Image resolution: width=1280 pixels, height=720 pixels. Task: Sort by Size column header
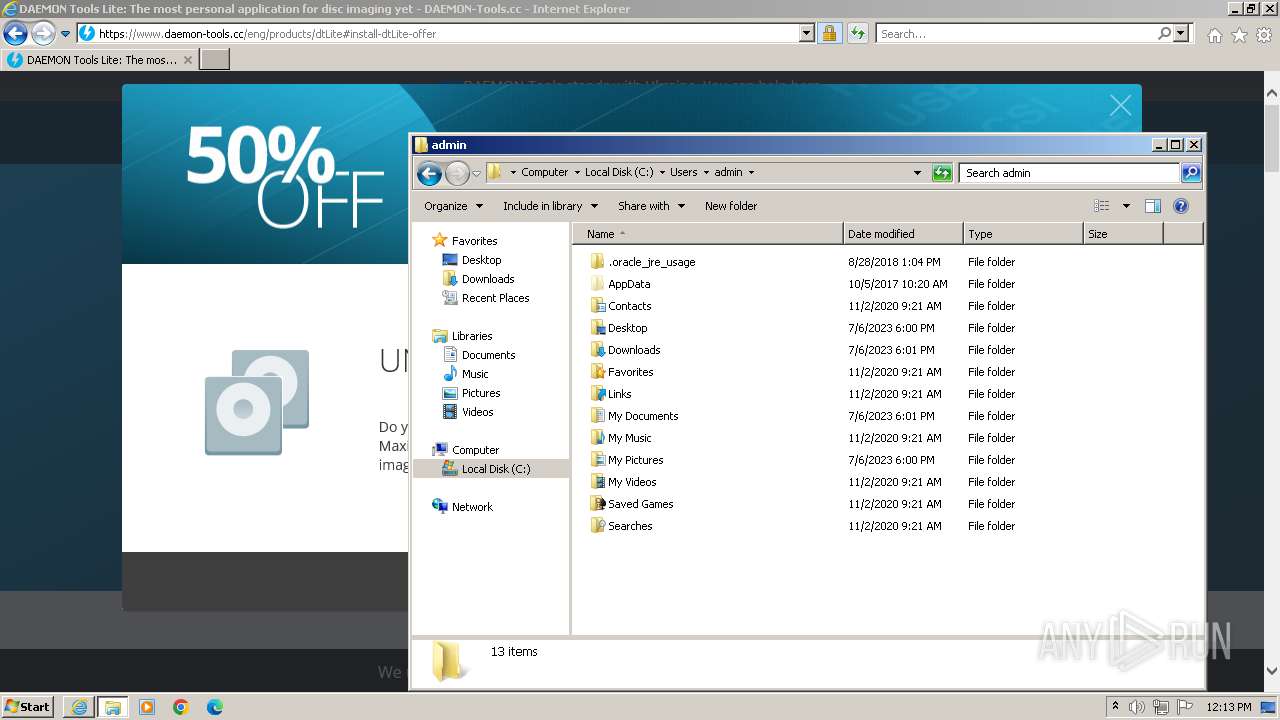point(1123,234)
